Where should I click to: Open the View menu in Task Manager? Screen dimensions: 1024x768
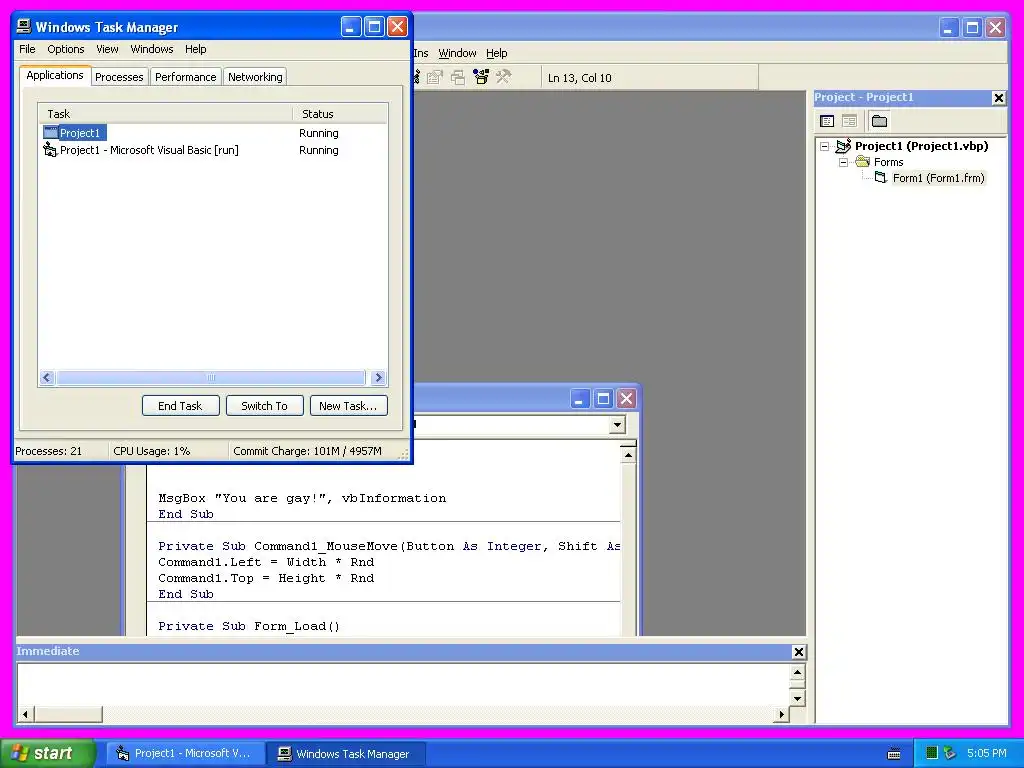click(107, 49)
